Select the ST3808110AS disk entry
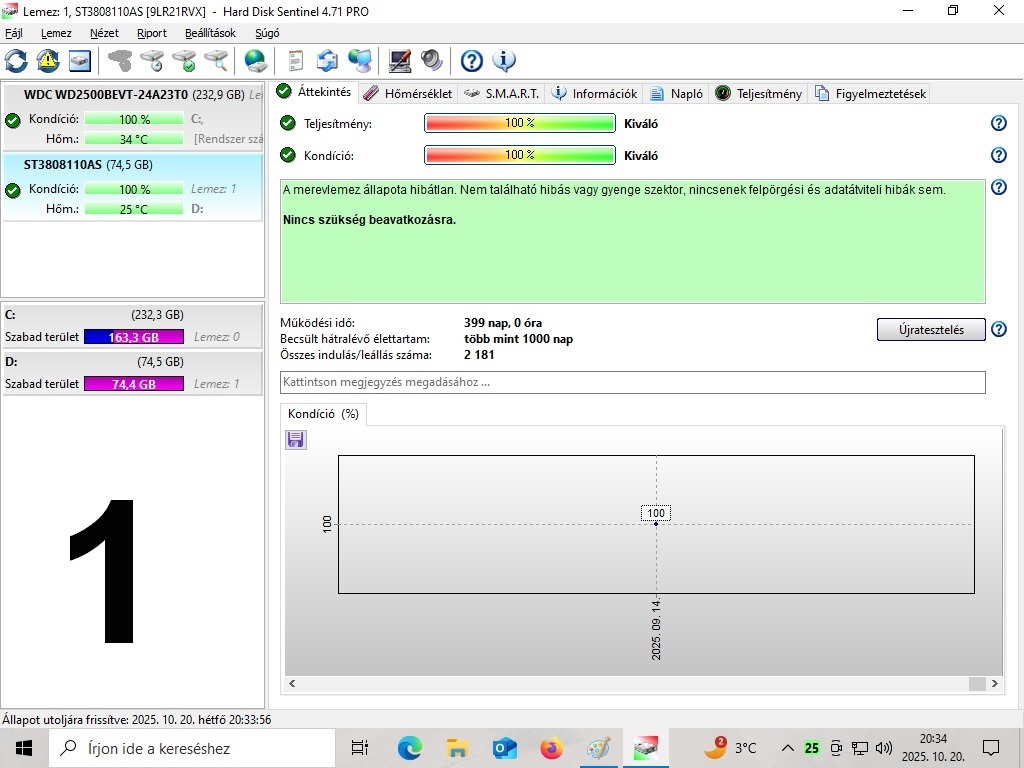Image resolution: width=1024 pixels, height=768 pixels. [x=133, y=187]
